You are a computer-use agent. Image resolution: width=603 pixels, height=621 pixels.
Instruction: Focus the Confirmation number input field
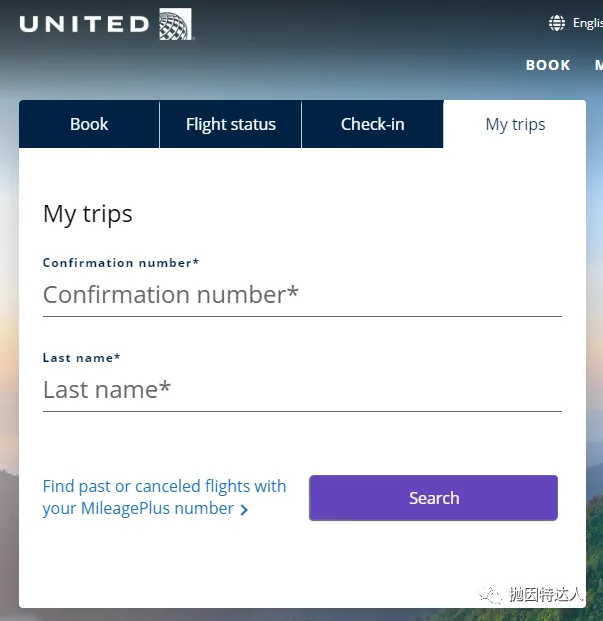point(302,295)
